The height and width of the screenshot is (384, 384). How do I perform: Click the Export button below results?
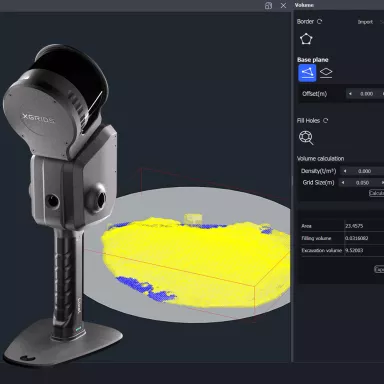pos(379,269)
